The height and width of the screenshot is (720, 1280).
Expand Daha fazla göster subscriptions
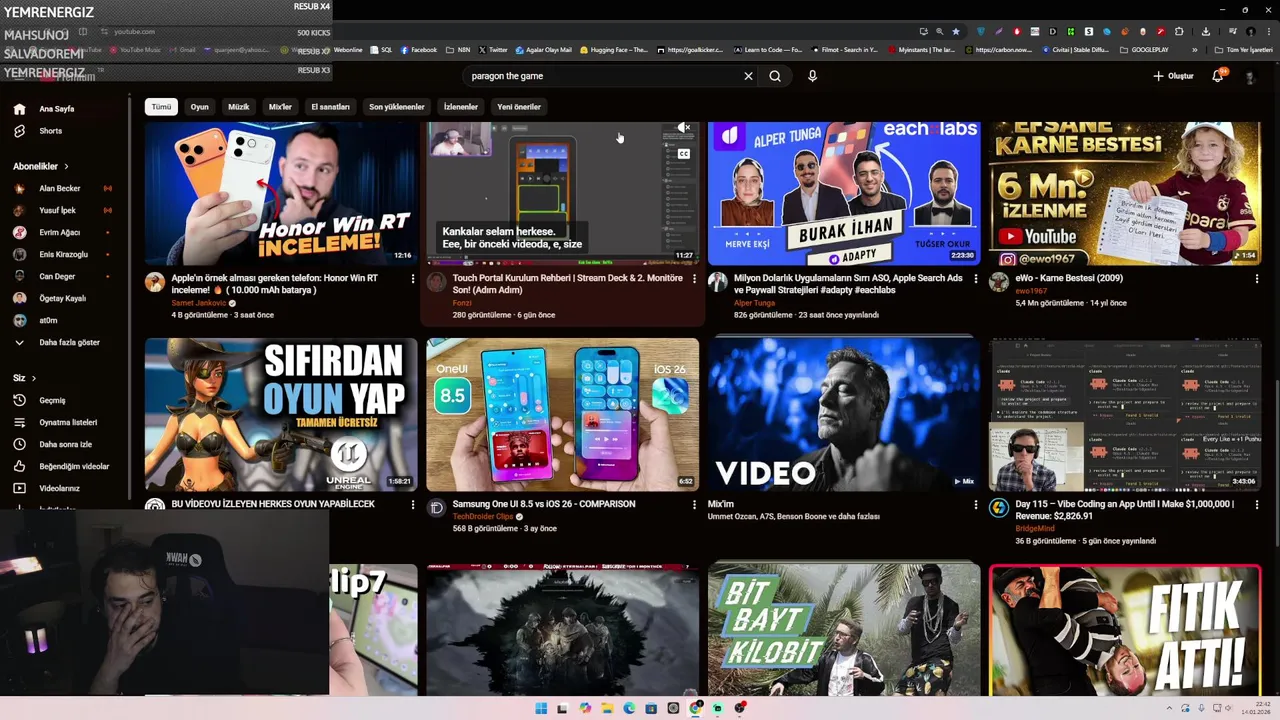[x=66, y=342]
